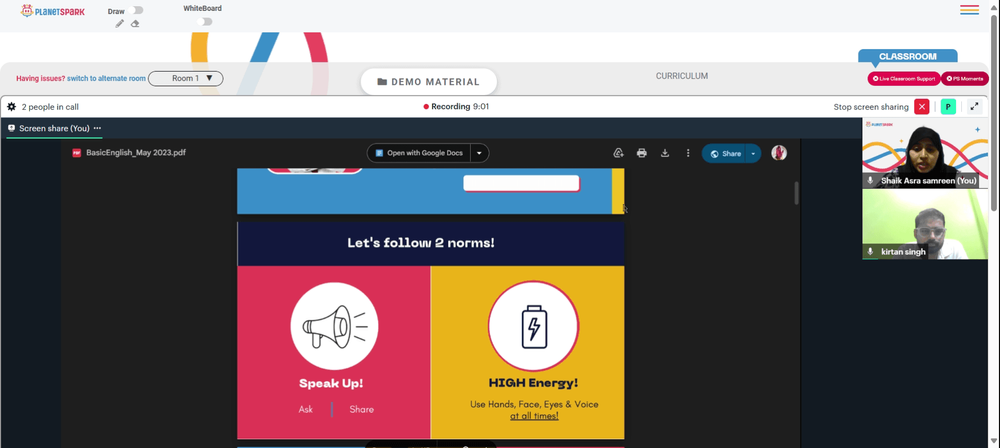Download the BasicEnglish PDF
1000x448 pixels.
(665, 153)
